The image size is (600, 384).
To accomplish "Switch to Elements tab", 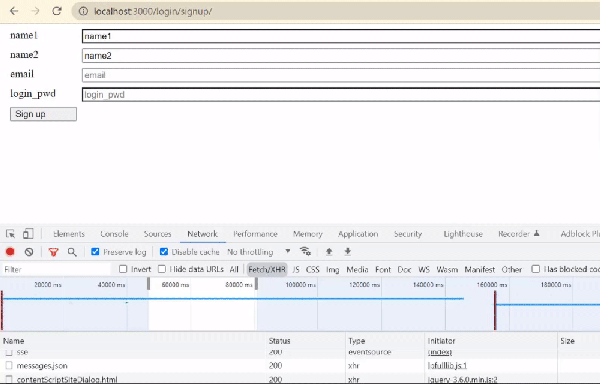I will [x=69, y=234].
